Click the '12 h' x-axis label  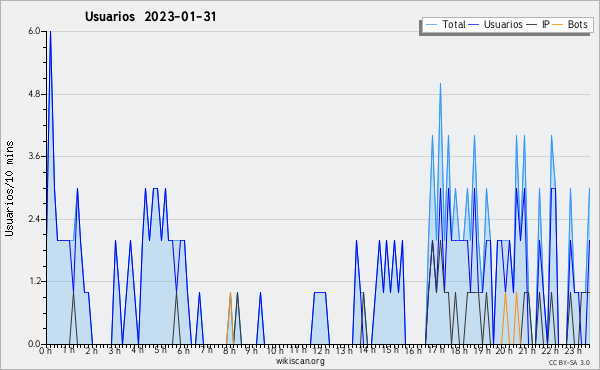pos(321,350)
